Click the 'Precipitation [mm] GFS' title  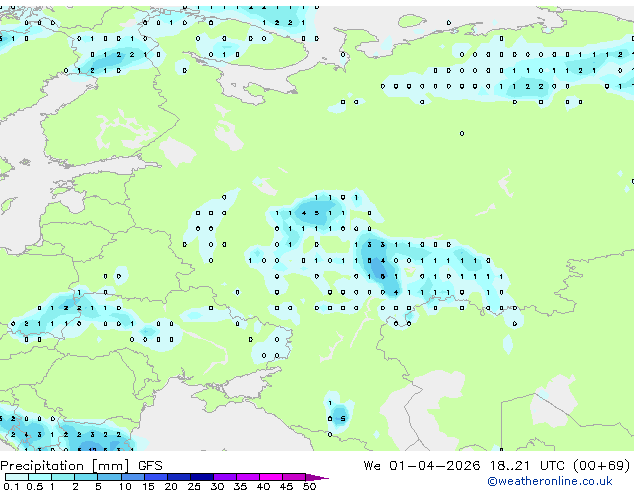[x=81, y=466]
